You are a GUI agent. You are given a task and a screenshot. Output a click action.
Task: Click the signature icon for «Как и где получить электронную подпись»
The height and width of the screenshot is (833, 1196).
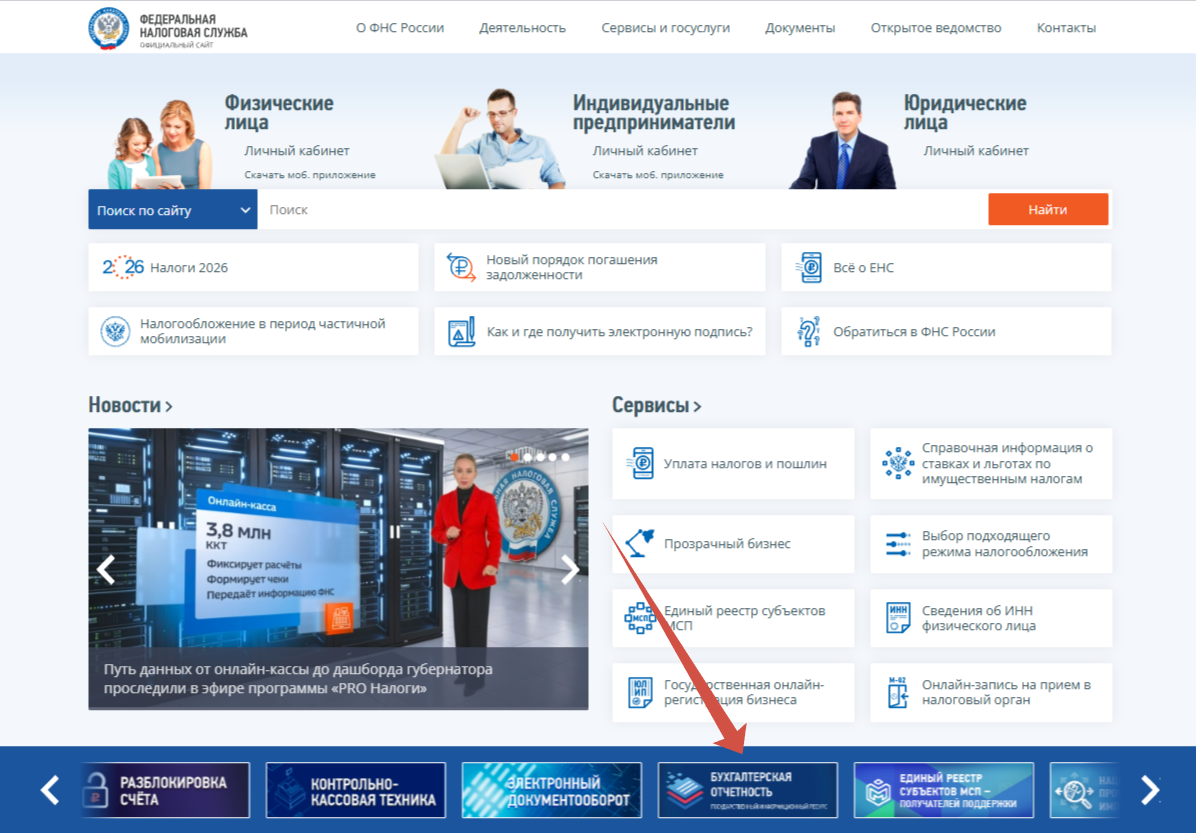455,331
